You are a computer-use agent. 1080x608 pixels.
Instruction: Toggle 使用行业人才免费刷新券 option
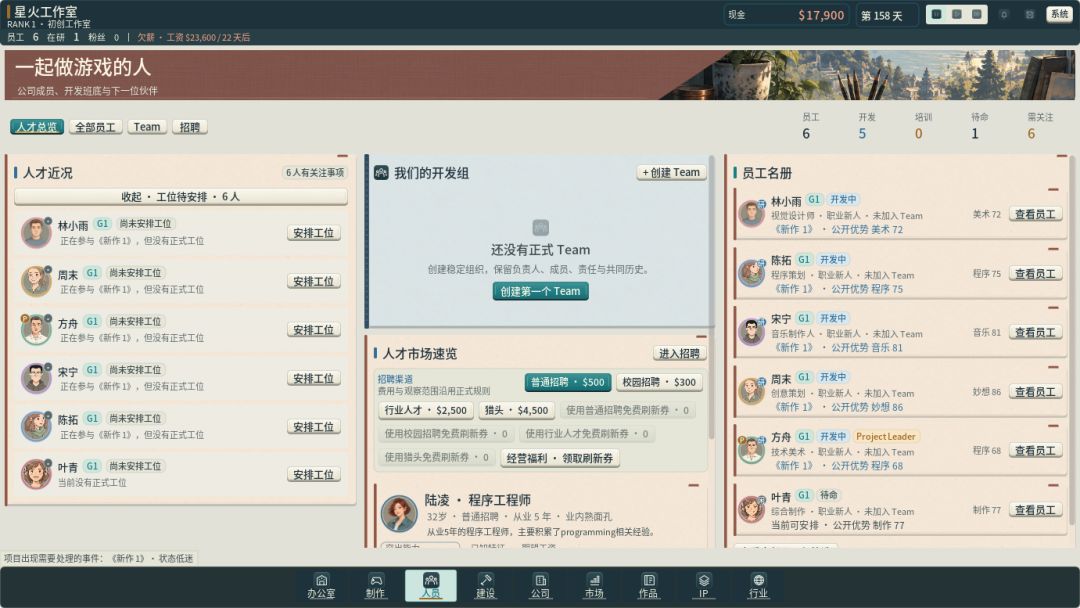587,434
